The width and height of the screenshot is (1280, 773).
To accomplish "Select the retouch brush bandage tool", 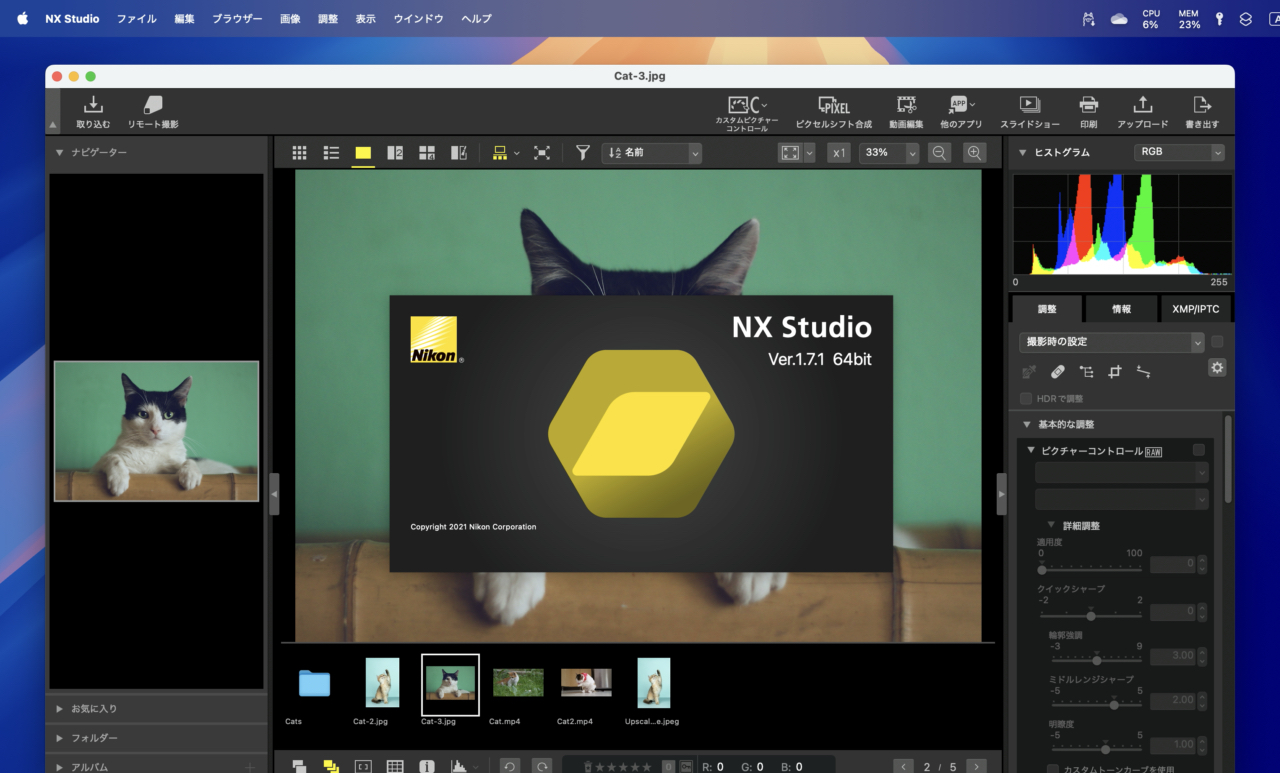I will click(1057, 372).
